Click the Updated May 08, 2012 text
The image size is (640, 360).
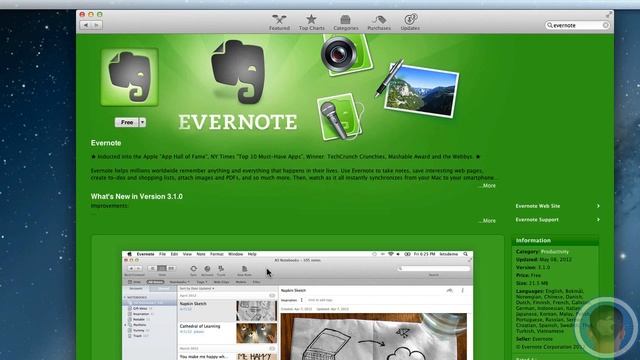[544, 260]
